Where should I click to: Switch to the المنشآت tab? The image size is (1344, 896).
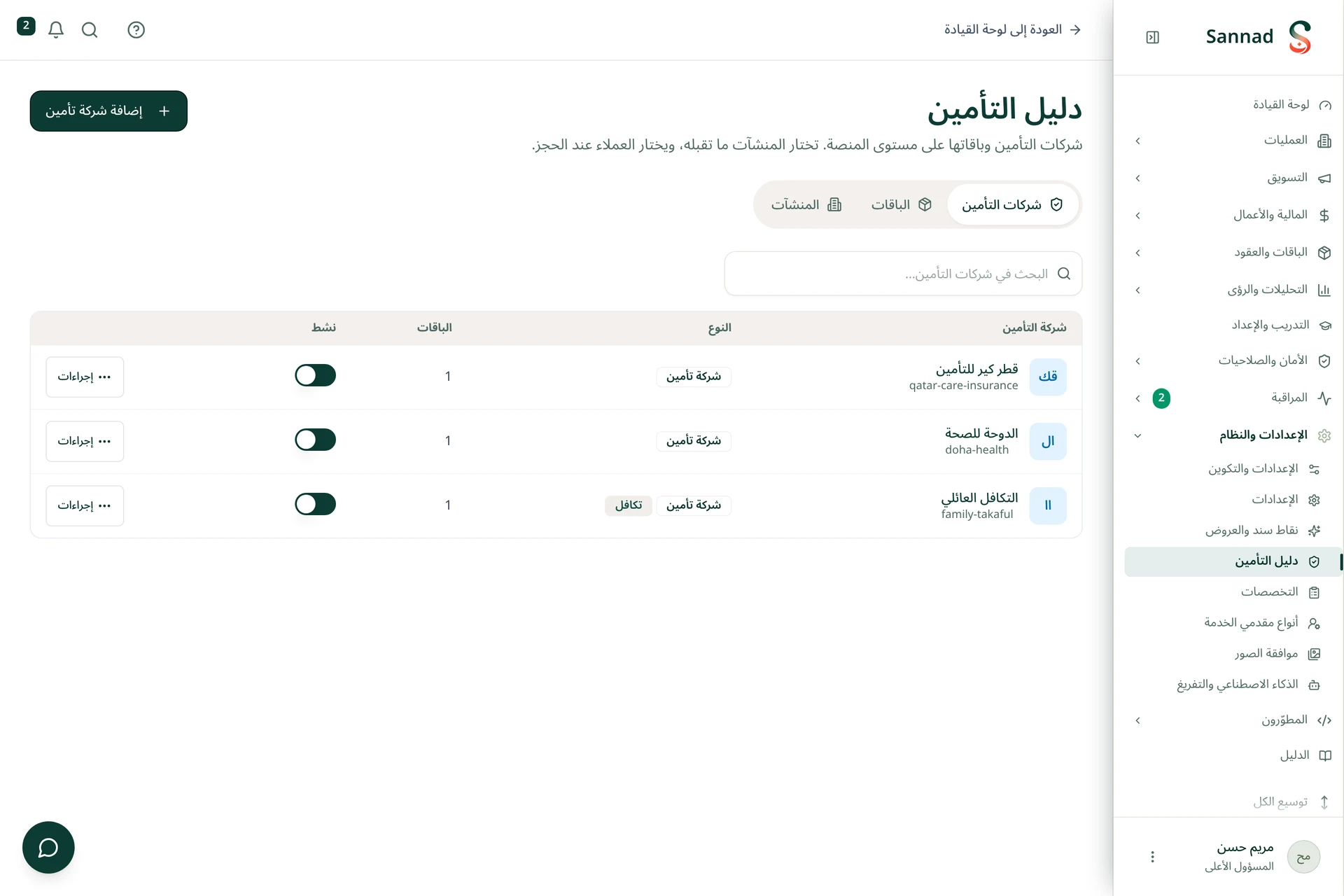806,204
